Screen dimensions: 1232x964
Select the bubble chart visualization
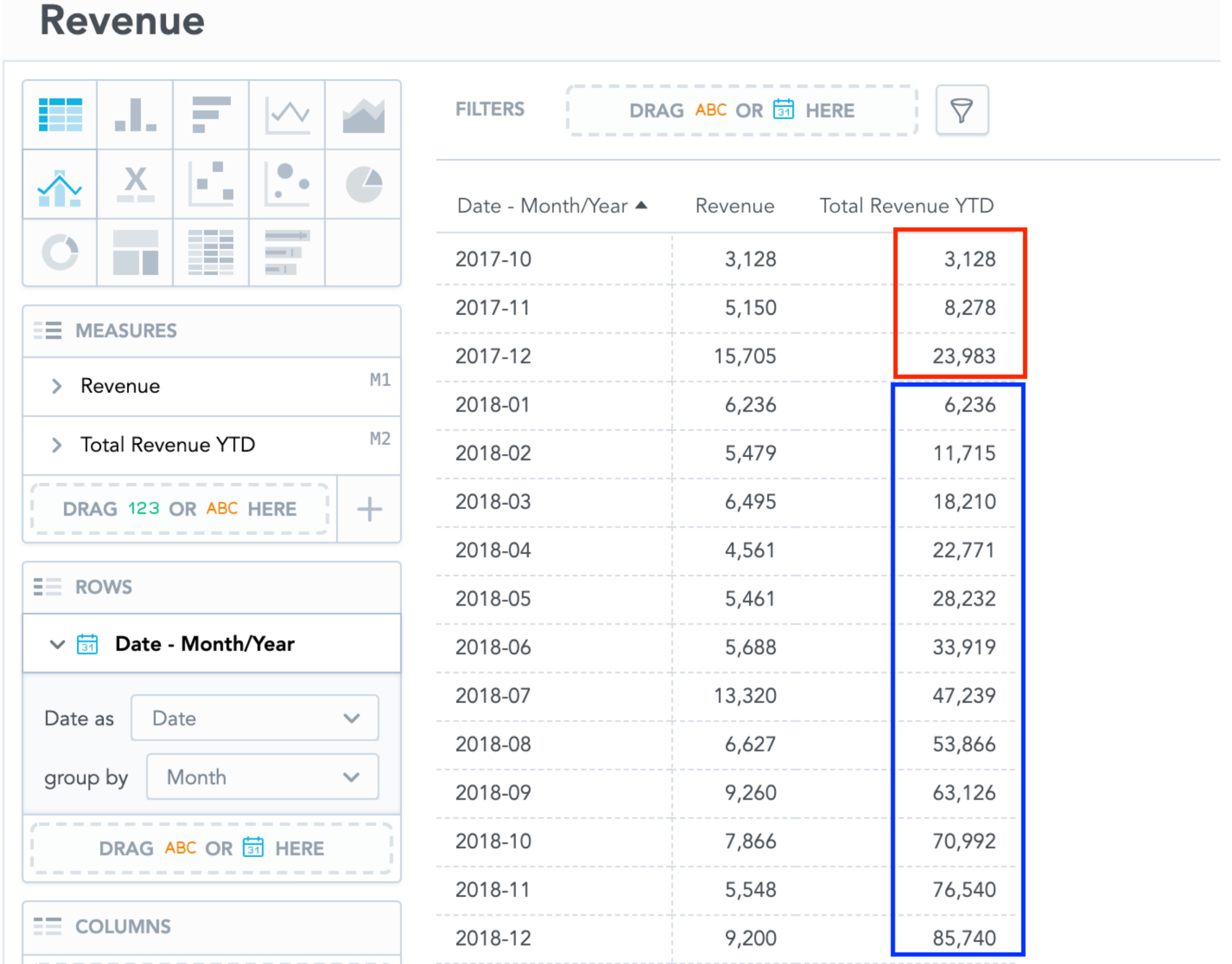288,185
